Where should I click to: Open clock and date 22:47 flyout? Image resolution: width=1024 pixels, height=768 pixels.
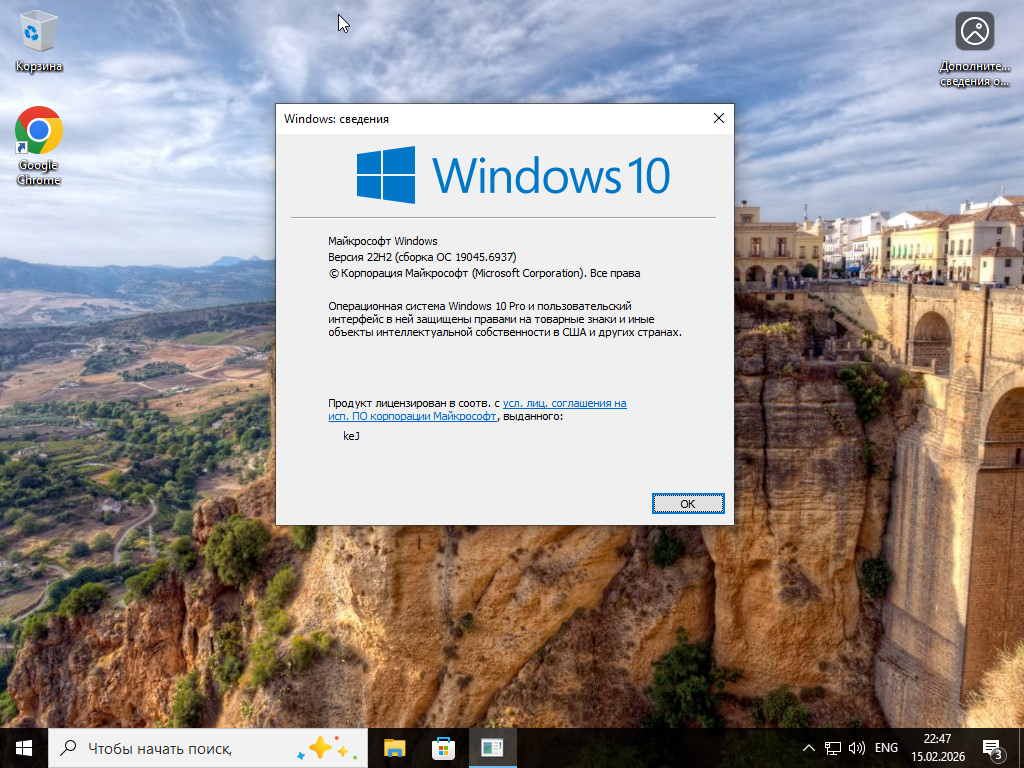938,748
